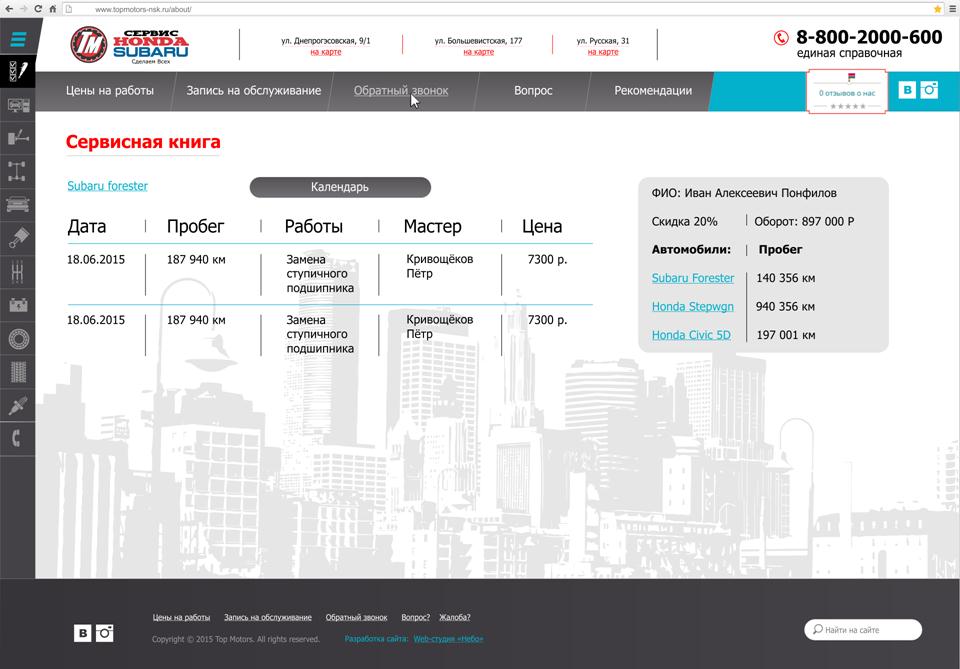
Task: Open the 'Цены на работы' nav tab
Action: [110, 91]
